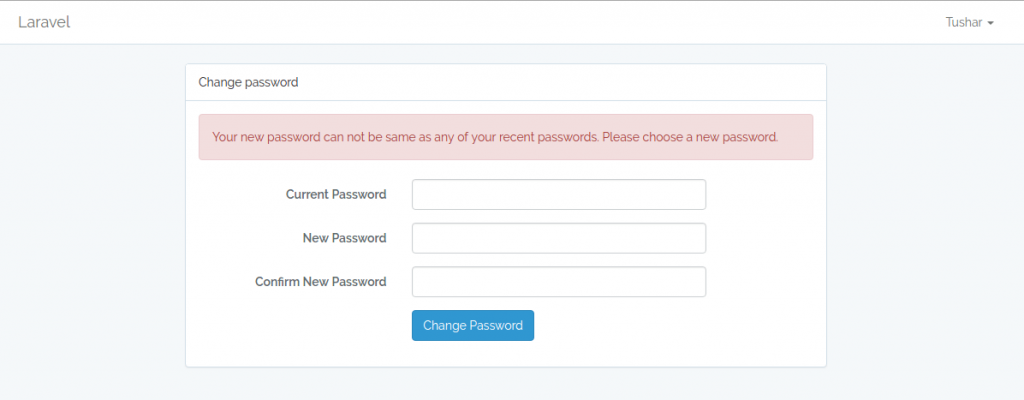Viewport: 1024px width, 400px height.
Task: Click the 'Please choose a new password' sentence
Action: click(x=690, y=137)
